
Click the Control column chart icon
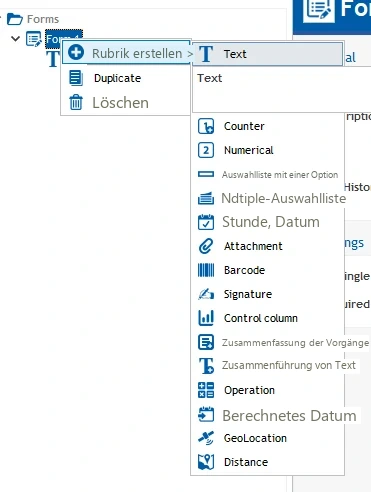click(206, 318)
